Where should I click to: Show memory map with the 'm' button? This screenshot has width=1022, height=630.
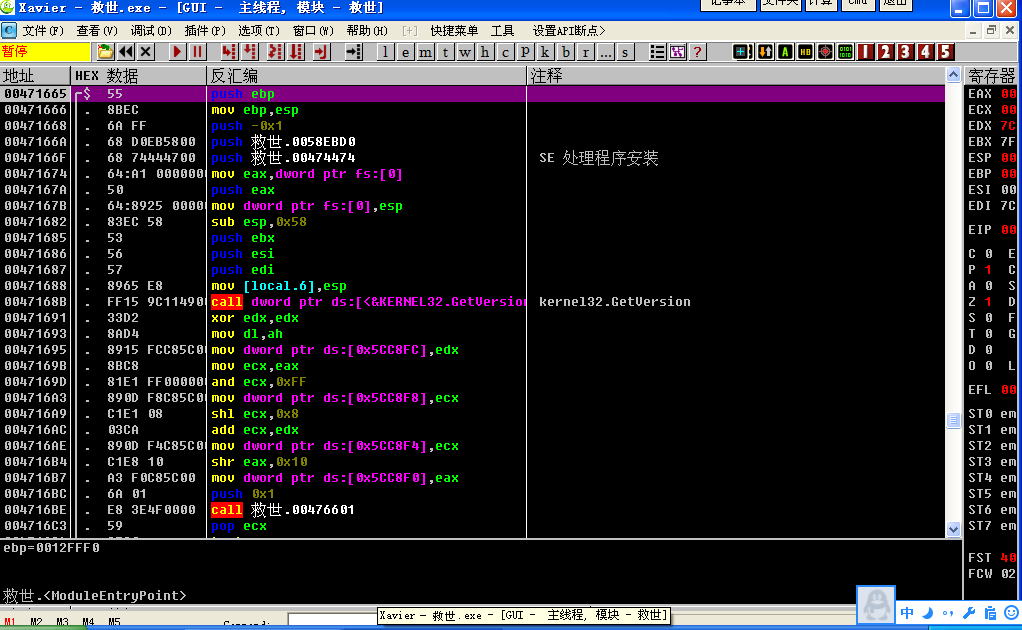426,52
